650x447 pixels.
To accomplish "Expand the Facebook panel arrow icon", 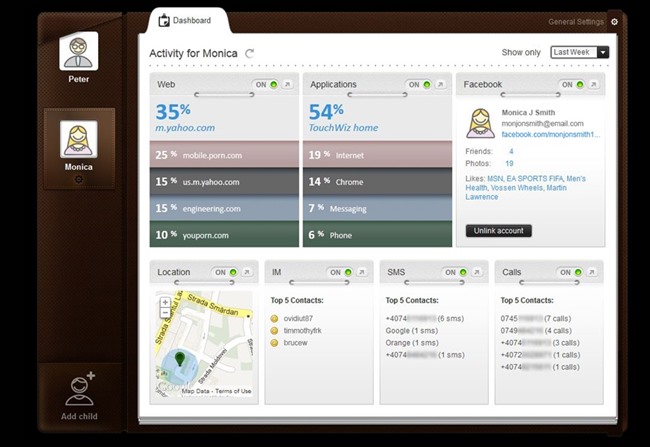I will [x=594, y=84].
